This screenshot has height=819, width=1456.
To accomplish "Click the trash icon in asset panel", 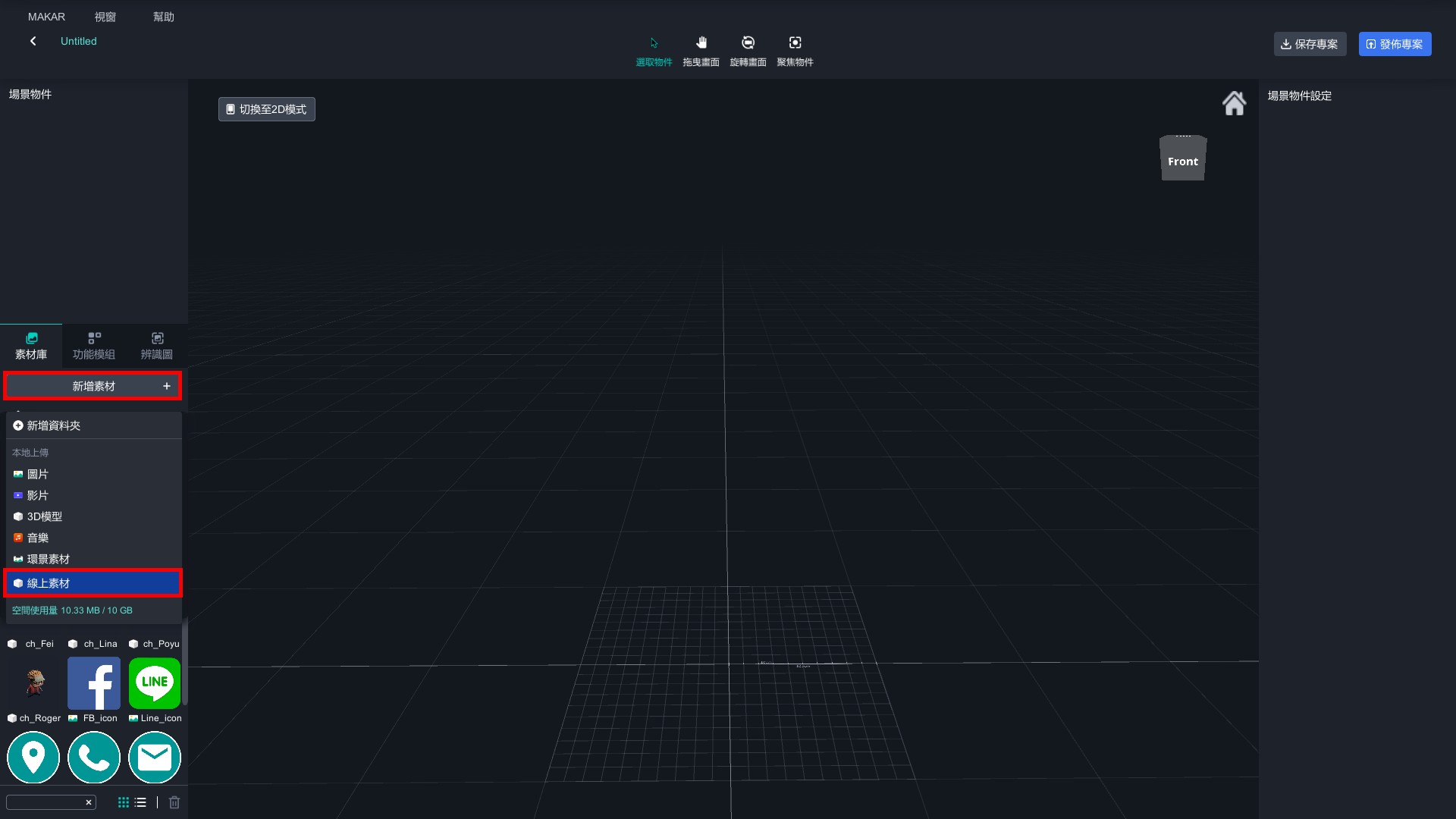I will (174, 802).
